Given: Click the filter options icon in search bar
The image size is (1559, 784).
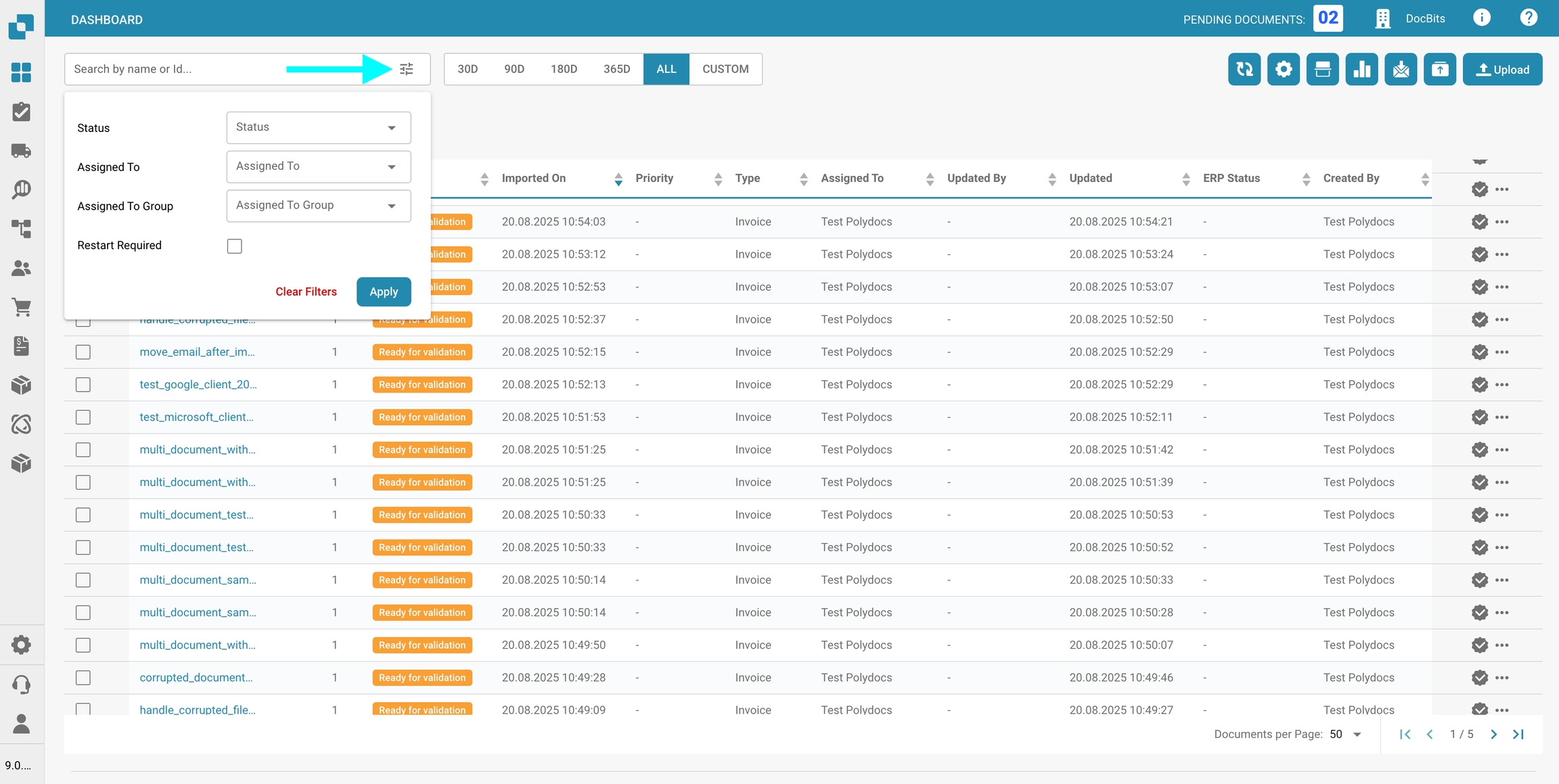Looking at the screenshot, I should coord(406,69).
